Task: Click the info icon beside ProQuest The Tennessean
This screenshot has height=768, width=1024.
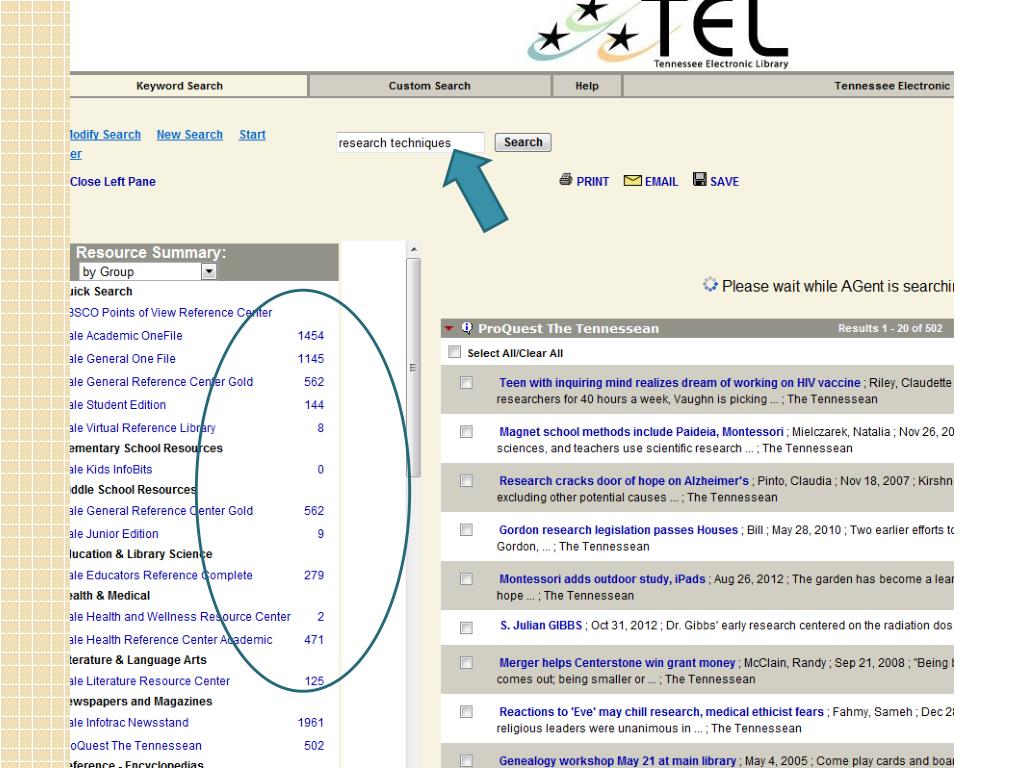Action: 466,328
